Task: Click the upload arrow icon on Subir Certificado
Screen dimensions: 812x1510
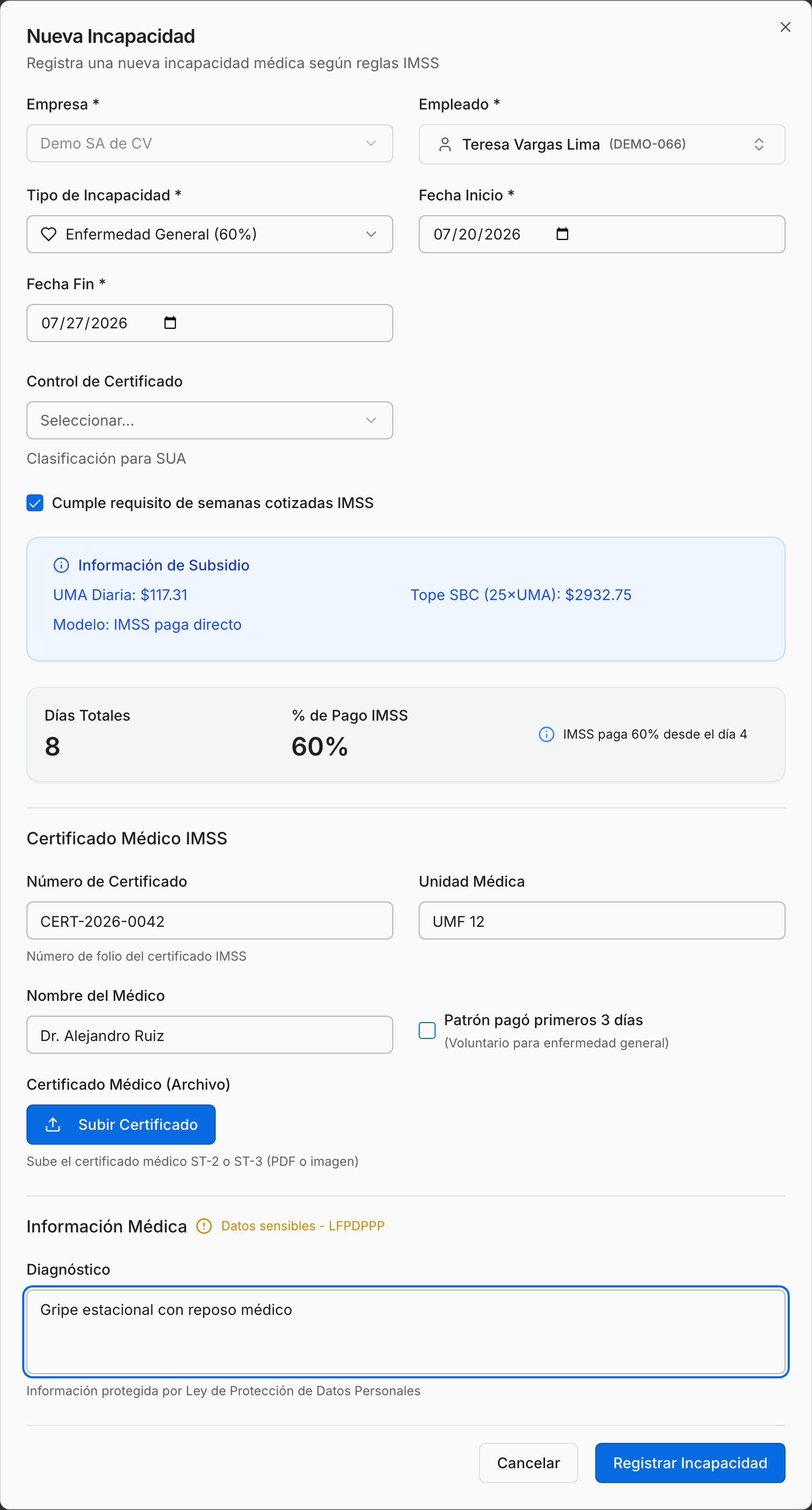Action: (53, 1124)
